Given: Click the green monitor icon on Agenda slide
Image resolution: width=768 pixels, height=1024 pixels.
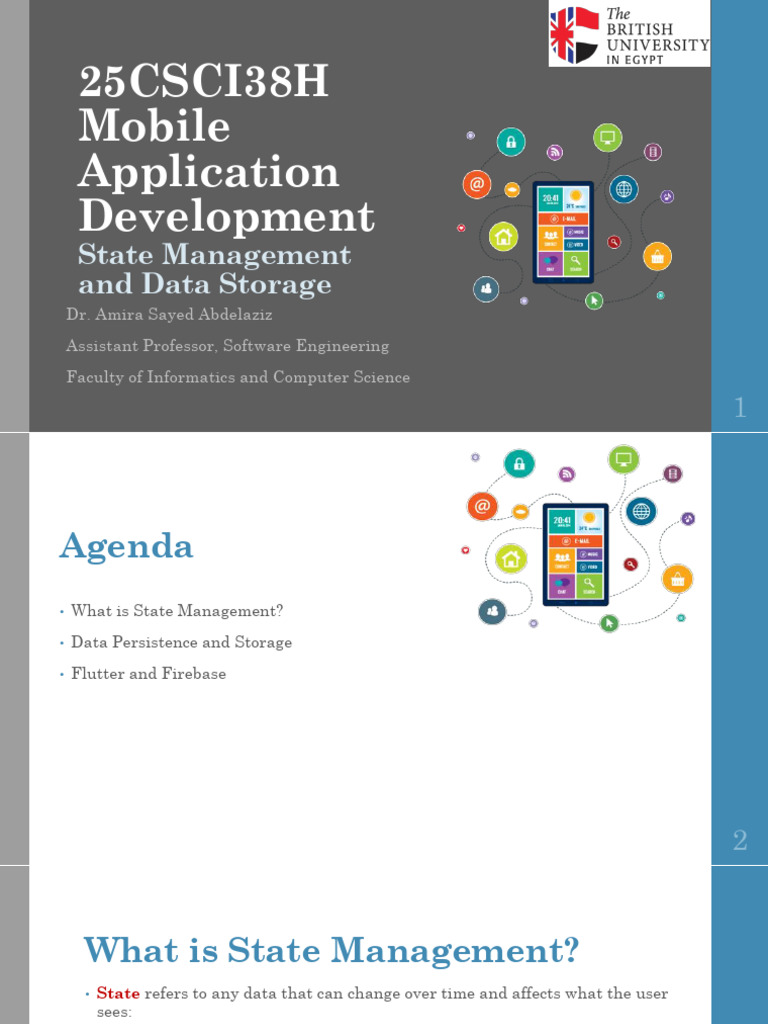Looking at the screenshot, I should (624, 459).
